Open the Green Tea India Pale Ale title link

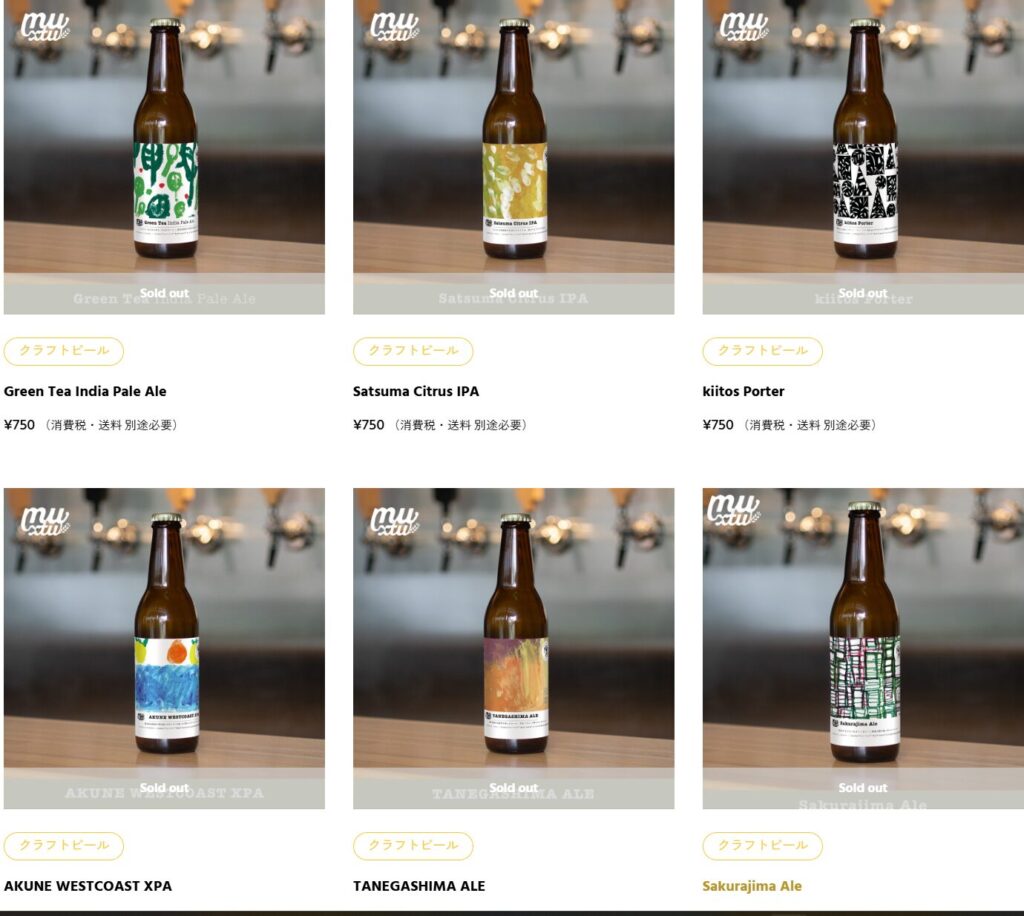[x=85, y=391]
